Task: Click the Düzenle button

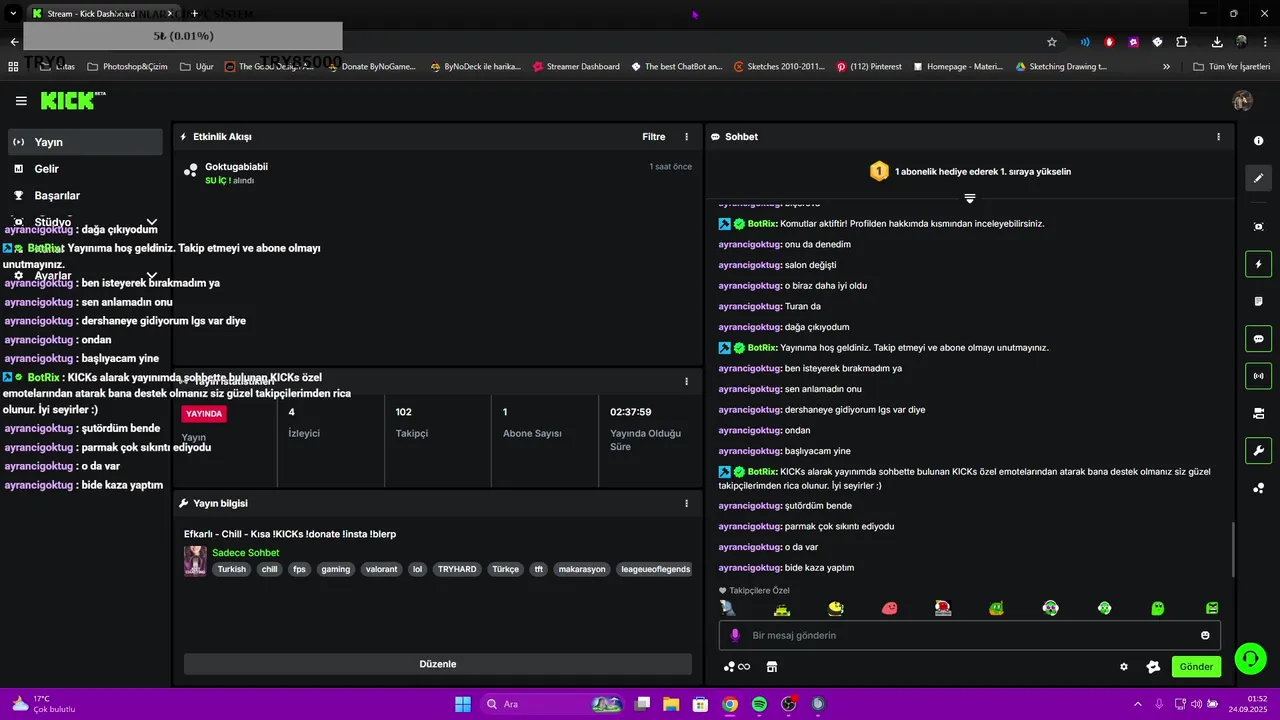Action: pyautogui.click(x=437, y=664)
